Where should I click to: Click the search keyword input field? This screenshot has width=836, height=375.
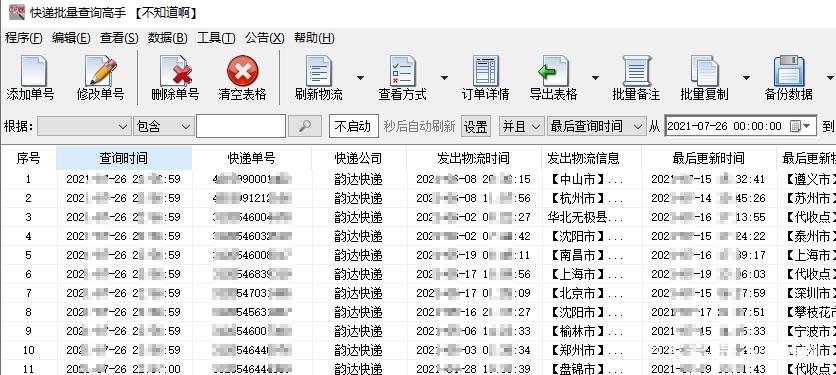pos(241,126)
